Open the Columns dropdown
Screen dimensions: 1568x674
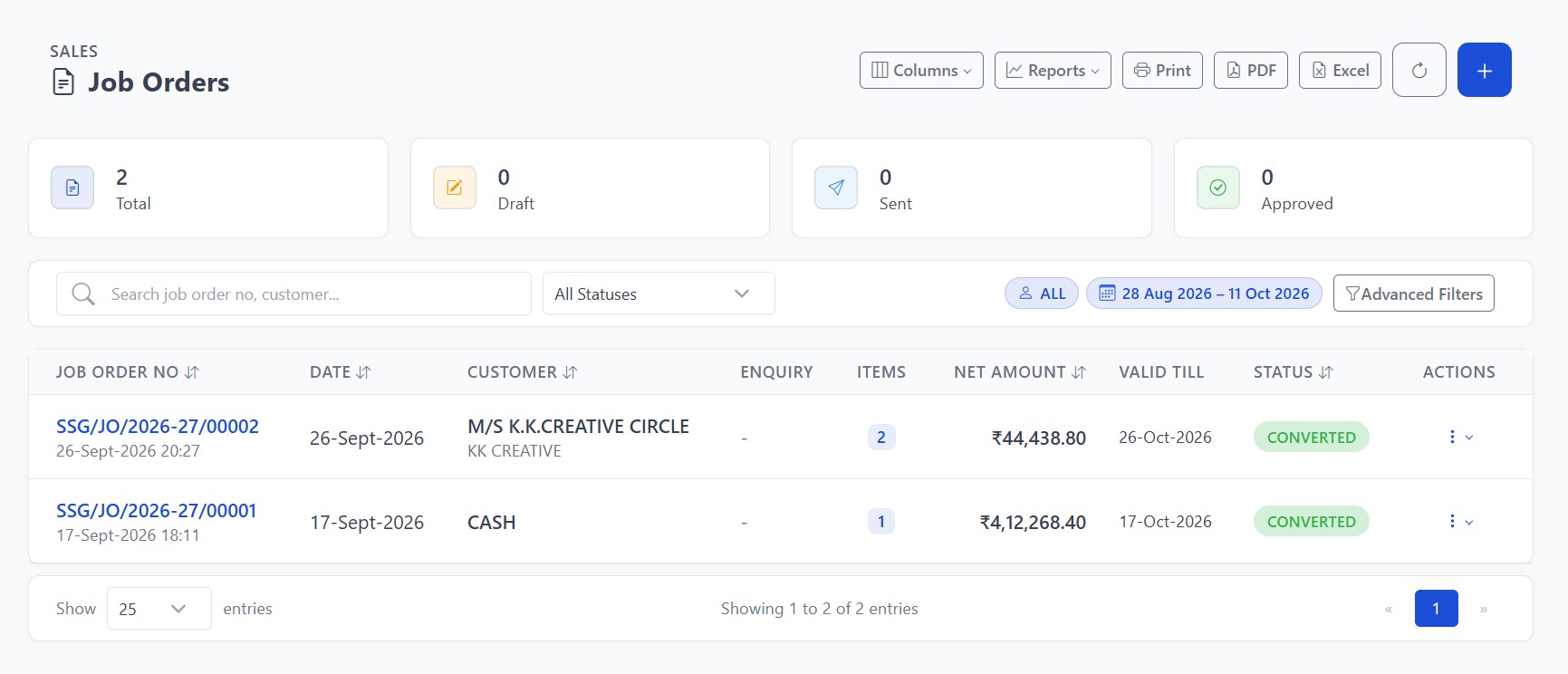tap(921, 70)
